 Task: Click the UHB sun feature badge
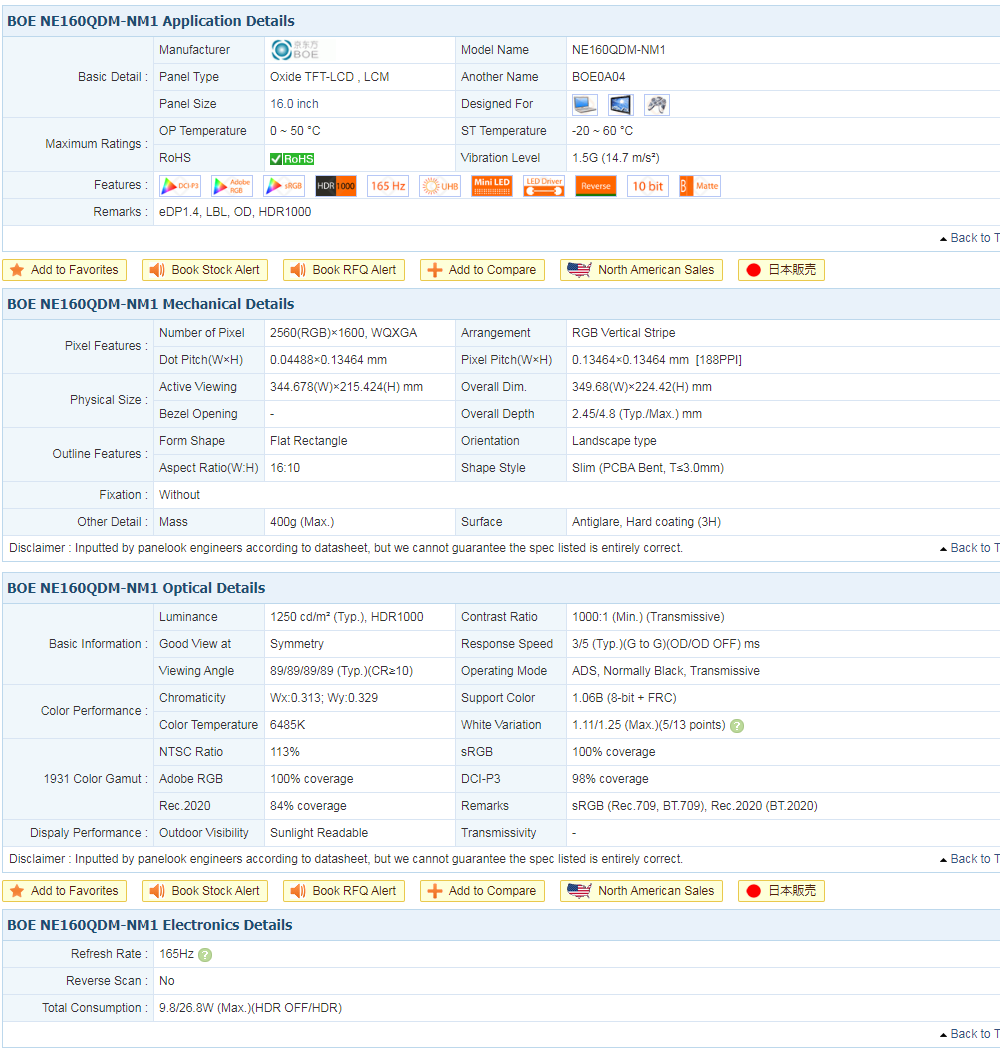click(x=440, y=186)
